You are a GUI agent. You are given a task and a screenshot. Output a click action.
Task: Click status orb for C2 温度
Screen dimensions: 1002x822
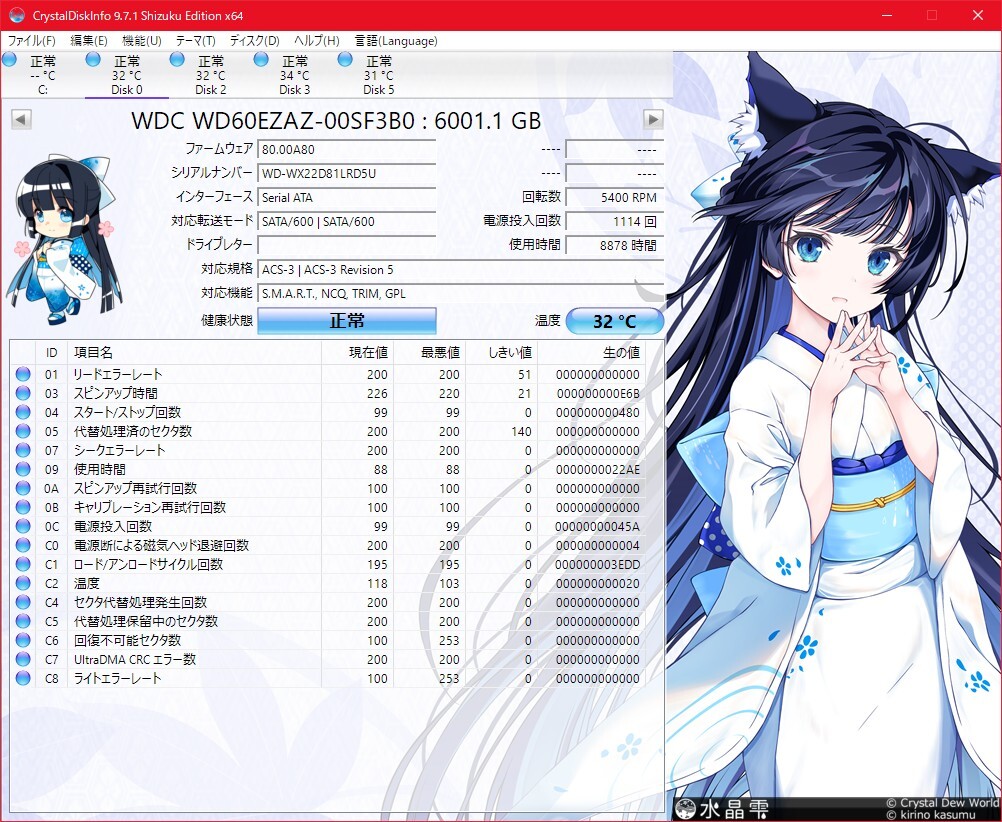[x=23, y=583]
